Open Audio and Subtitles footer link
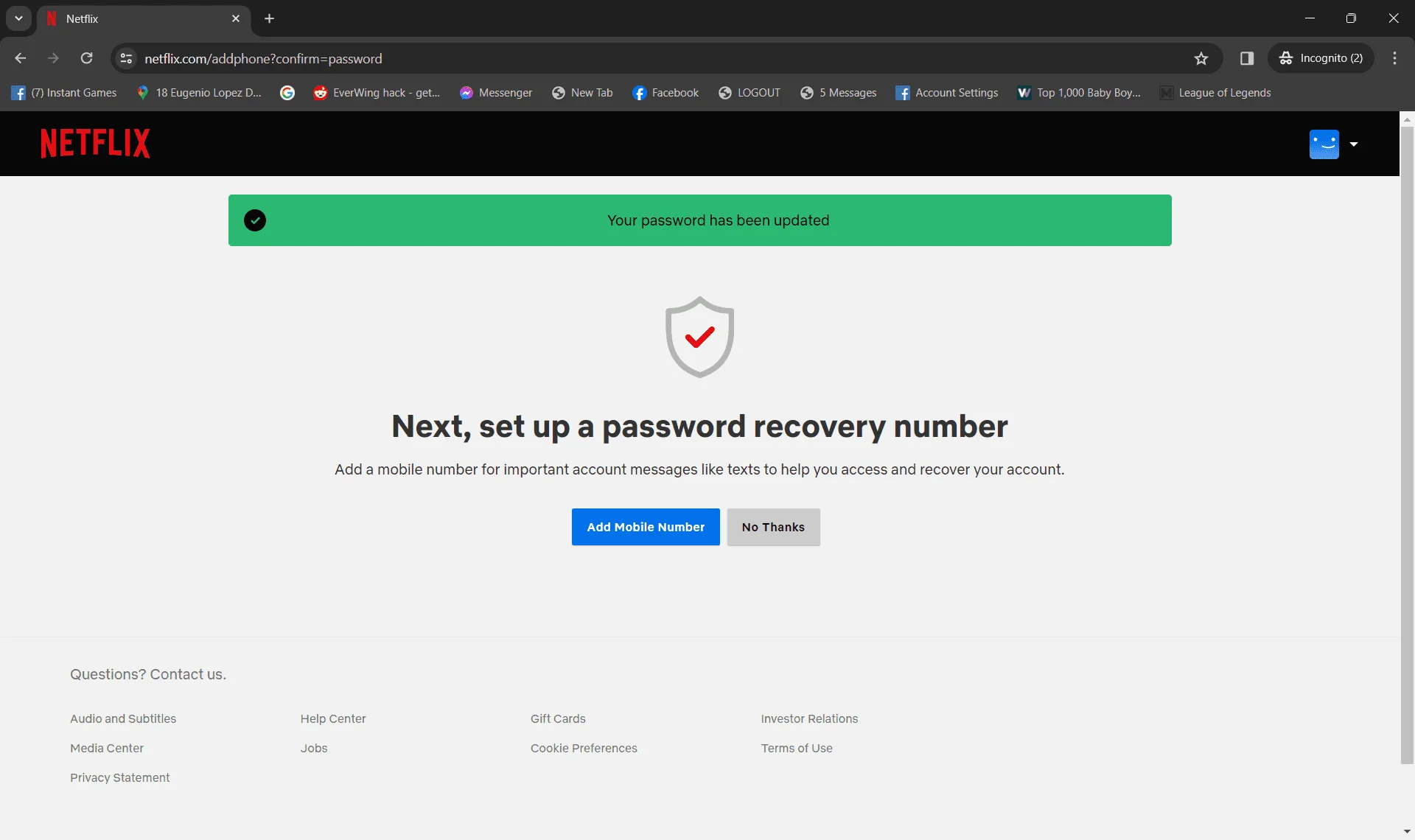1415x840 pixels. (123, 718)
